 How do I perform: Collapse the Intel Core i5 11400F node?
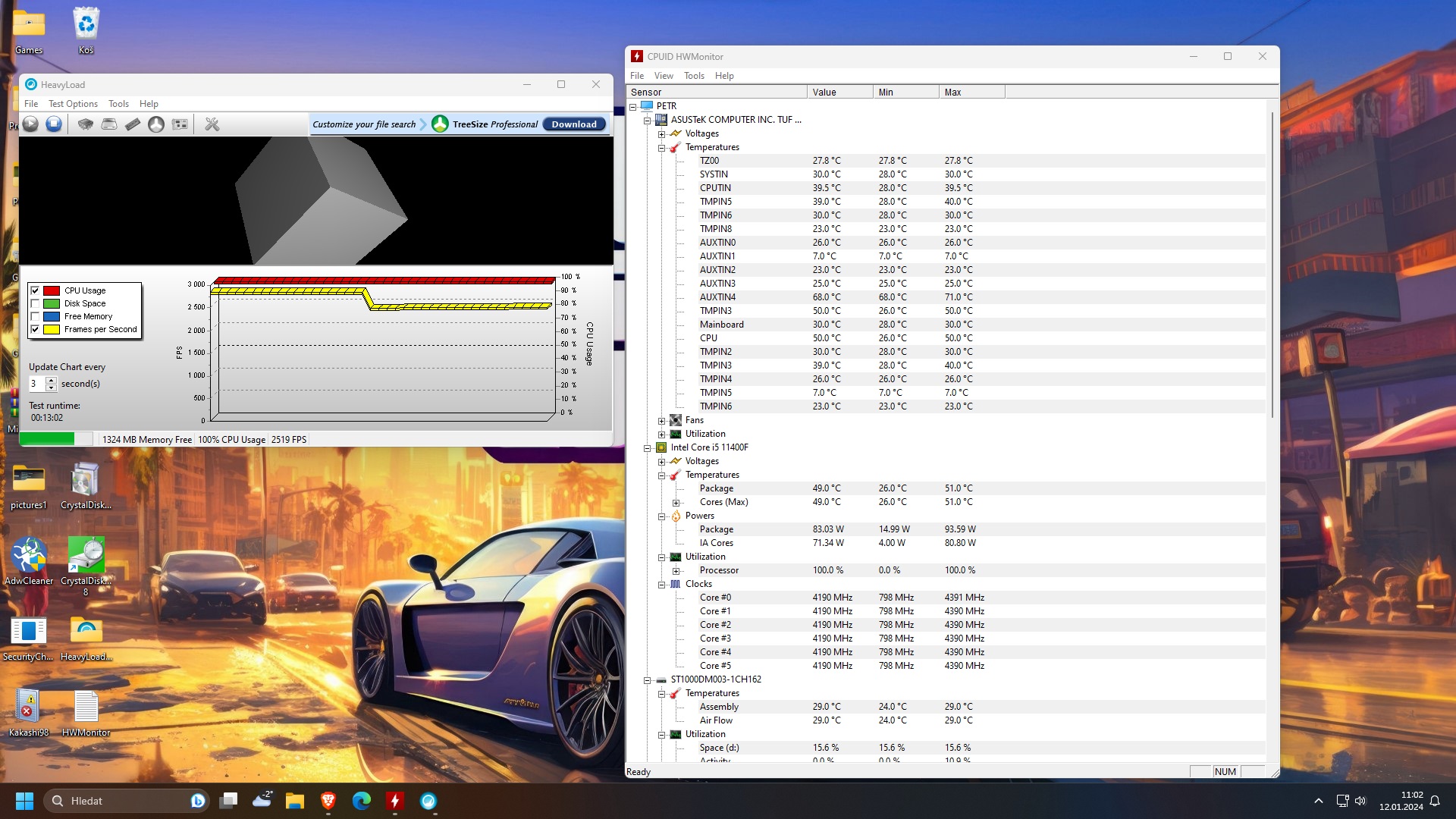click(x=648, y=448)
